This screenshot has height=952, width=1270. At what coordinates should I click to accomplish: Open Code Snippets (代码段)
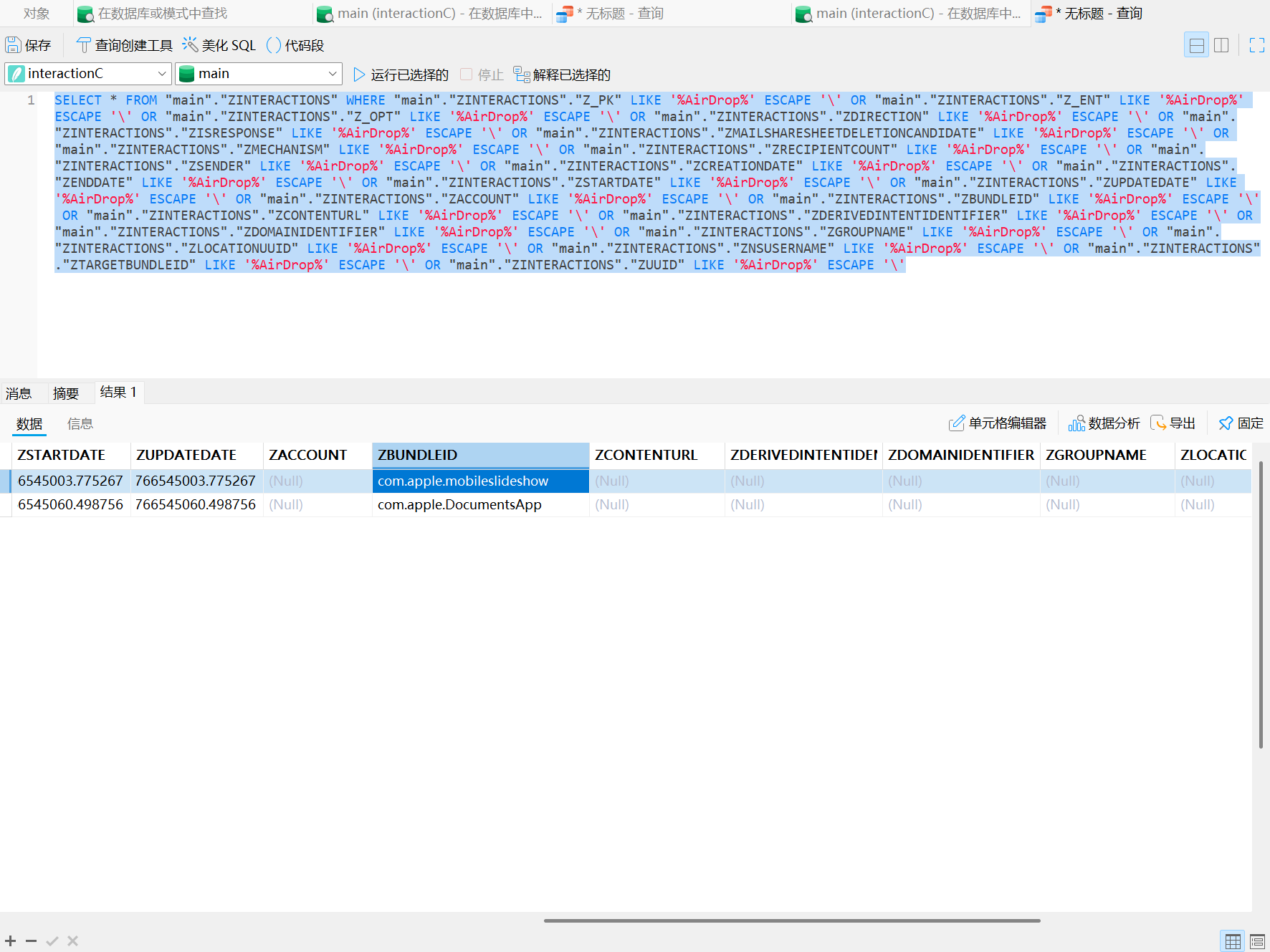pos(295,45)
